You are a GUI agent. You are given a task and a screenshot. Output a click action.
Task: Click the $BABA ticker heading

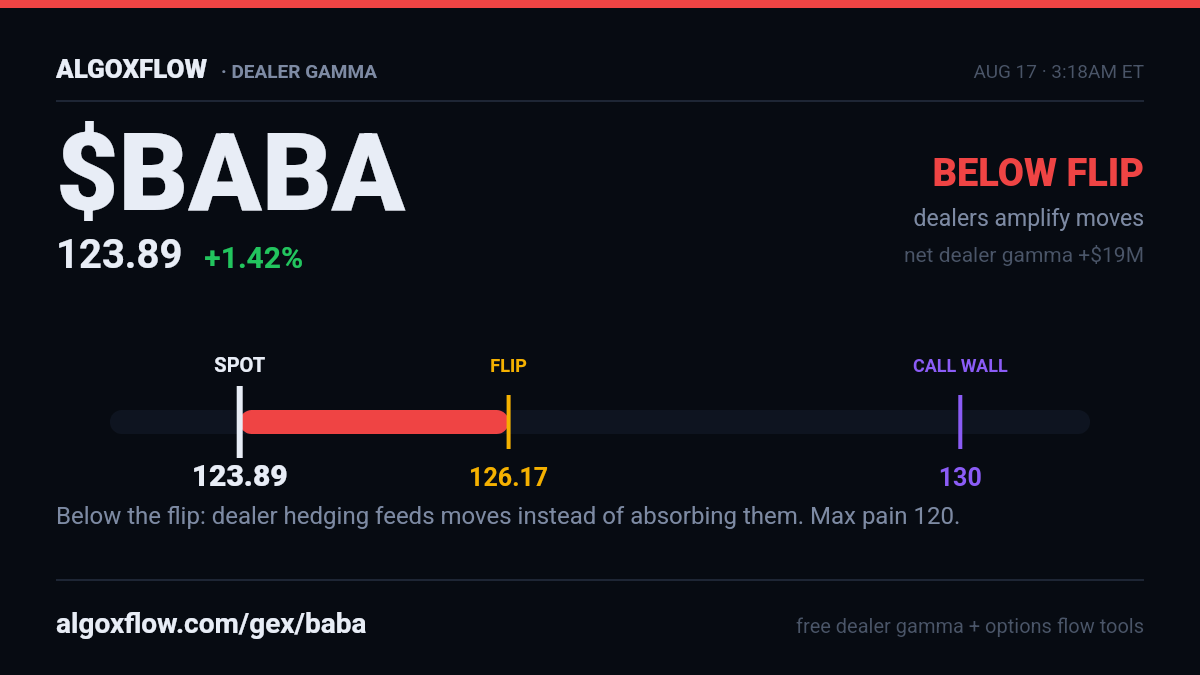point(232,173)
